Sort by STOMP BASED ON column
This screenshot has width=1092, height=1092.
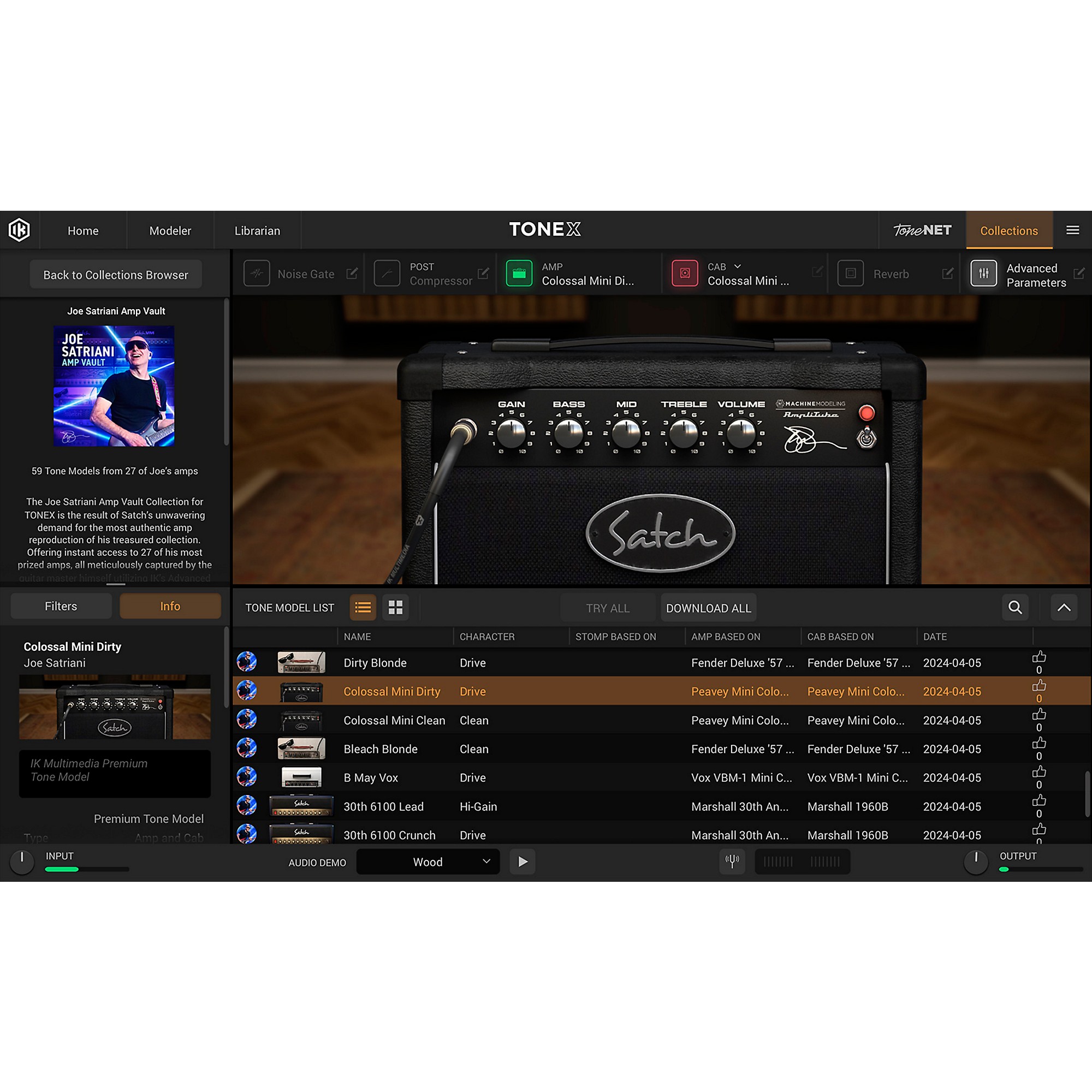pyautogui.click(x=615, y=637)
